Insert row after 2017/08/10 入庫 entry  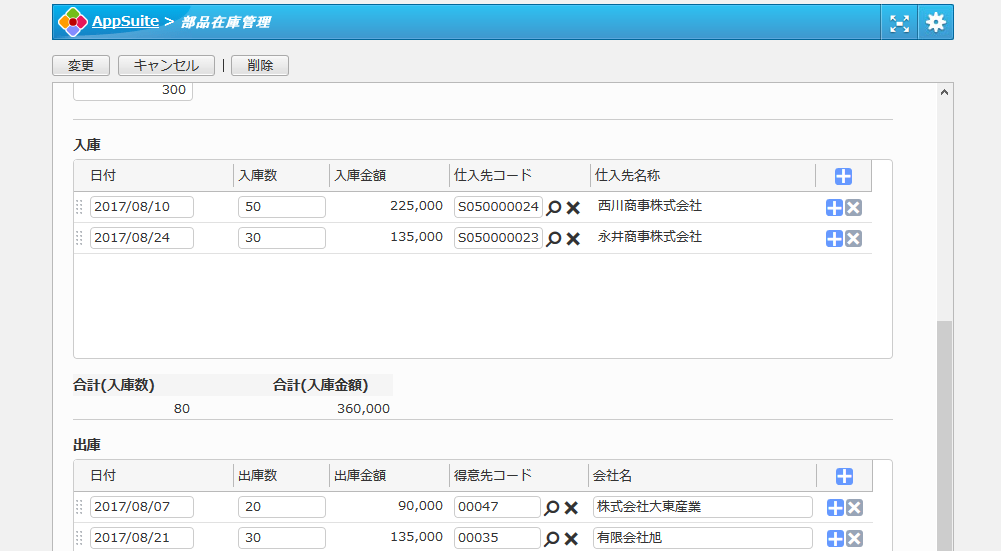point(834,208)
